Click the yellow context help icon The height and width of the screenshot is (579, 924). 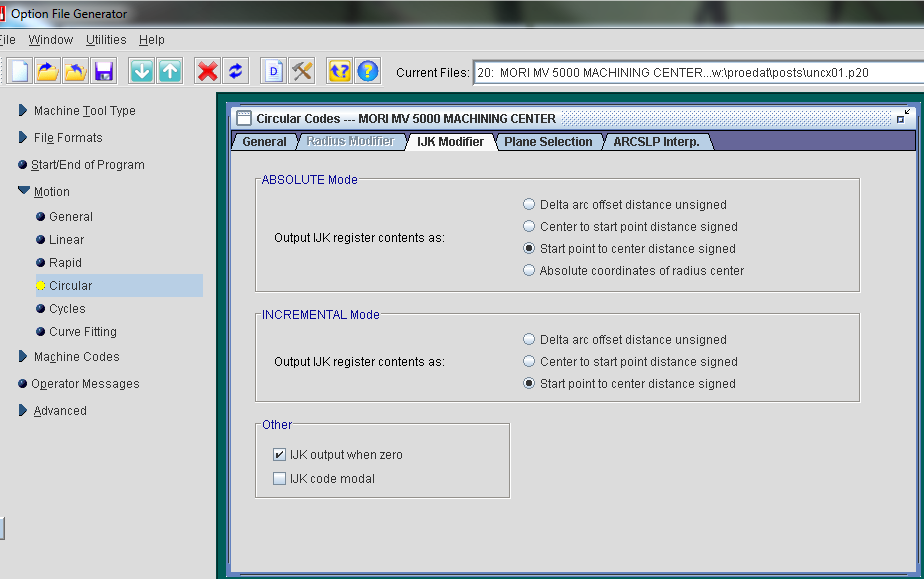pos(339,71)
